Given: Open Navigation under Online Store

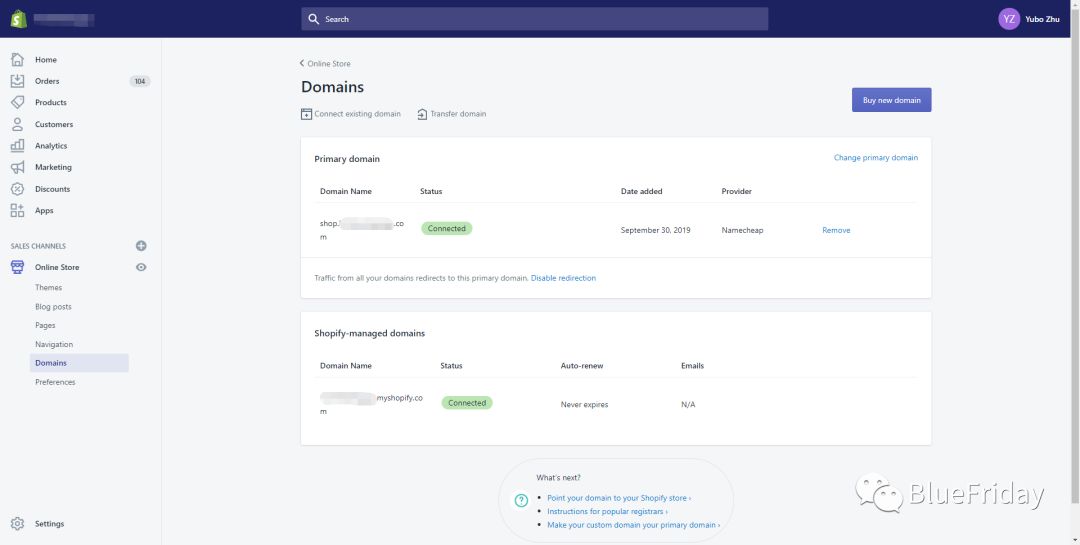Looking at the screenshot, I should click(54, 345).
